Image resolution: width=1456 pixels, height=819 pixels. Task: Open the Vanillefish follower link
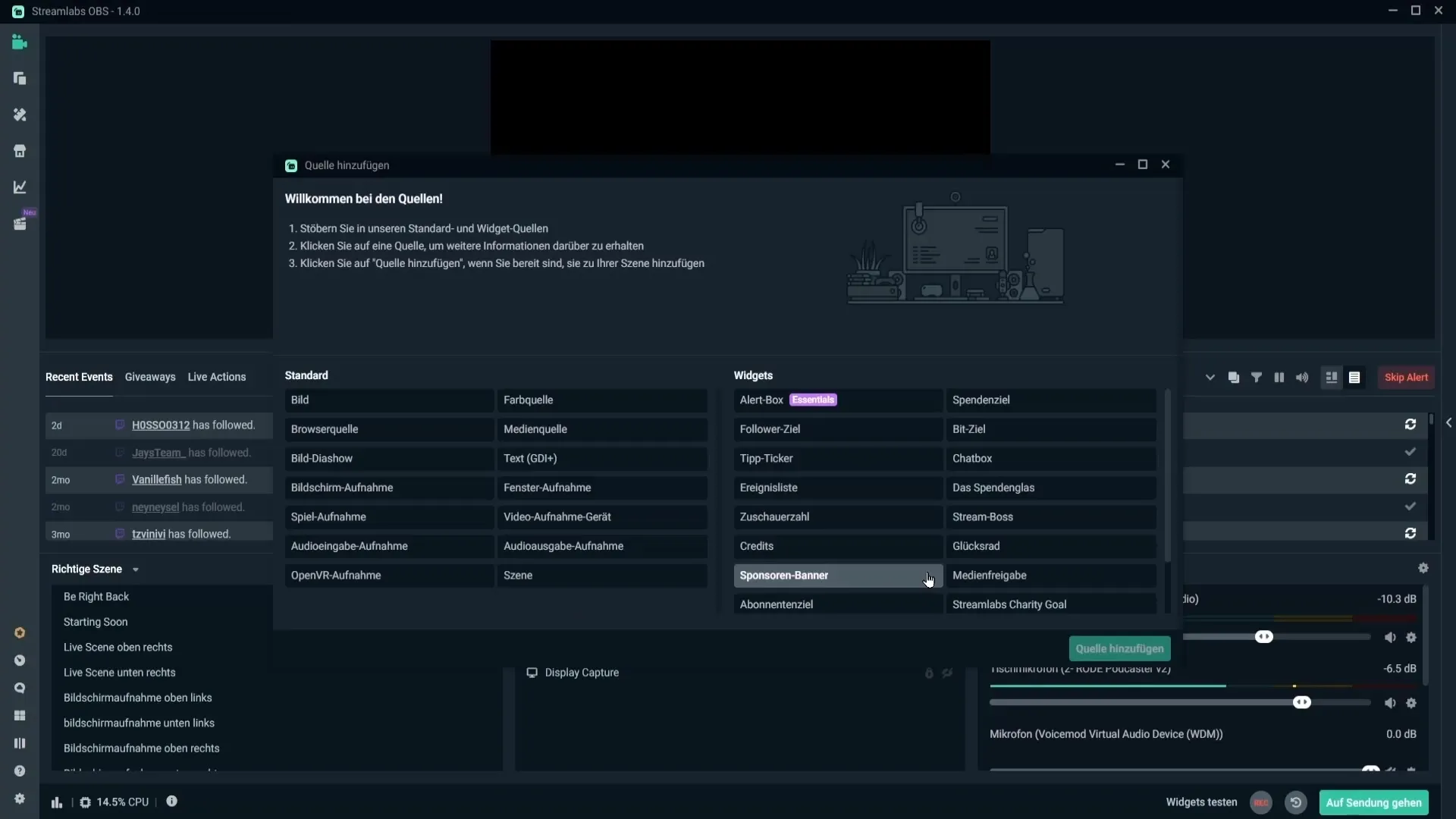coord(157,480)
